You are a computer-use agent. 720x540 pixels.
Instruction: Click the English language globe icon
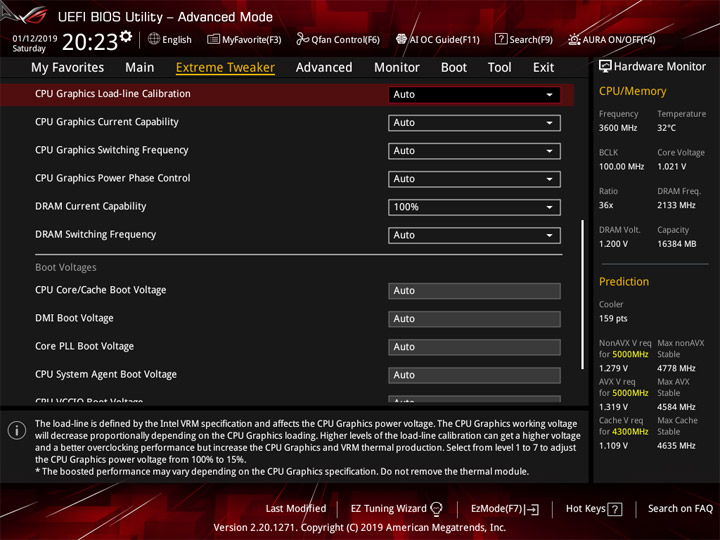154,39
